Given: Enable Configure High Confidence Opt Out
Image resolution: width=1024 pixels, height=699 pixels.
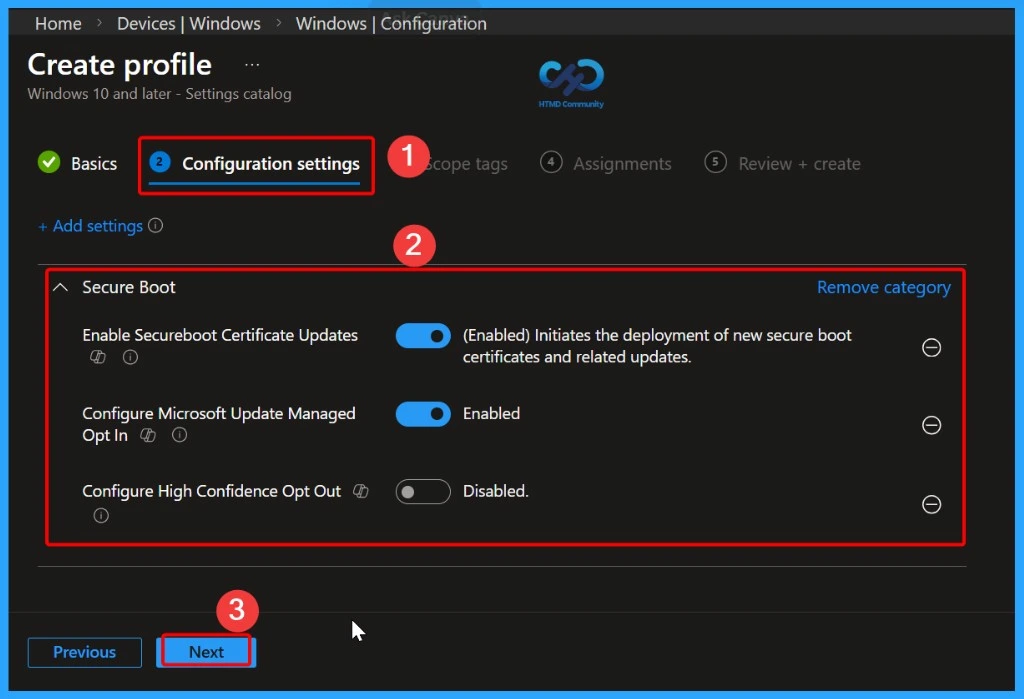Looking at the screenshot, I should [422, 491].
